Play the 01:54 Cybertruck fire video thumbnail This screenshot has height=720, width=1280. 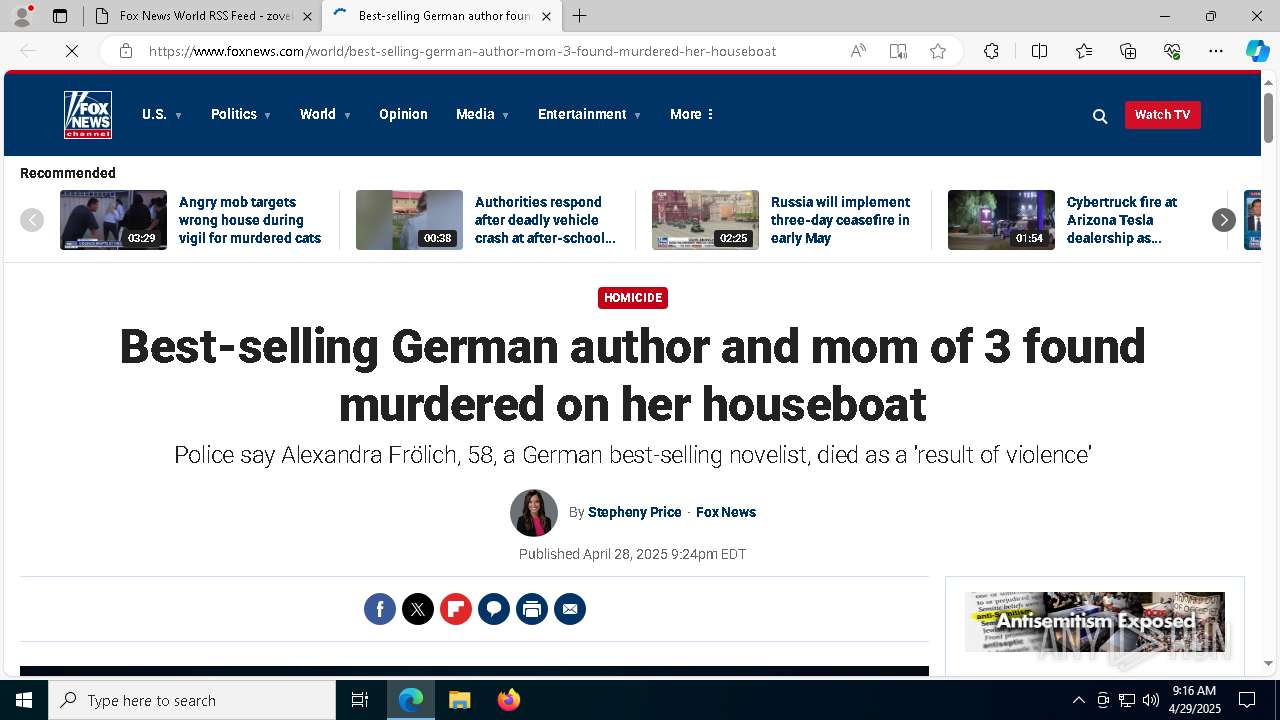[x=1001, y=220]
